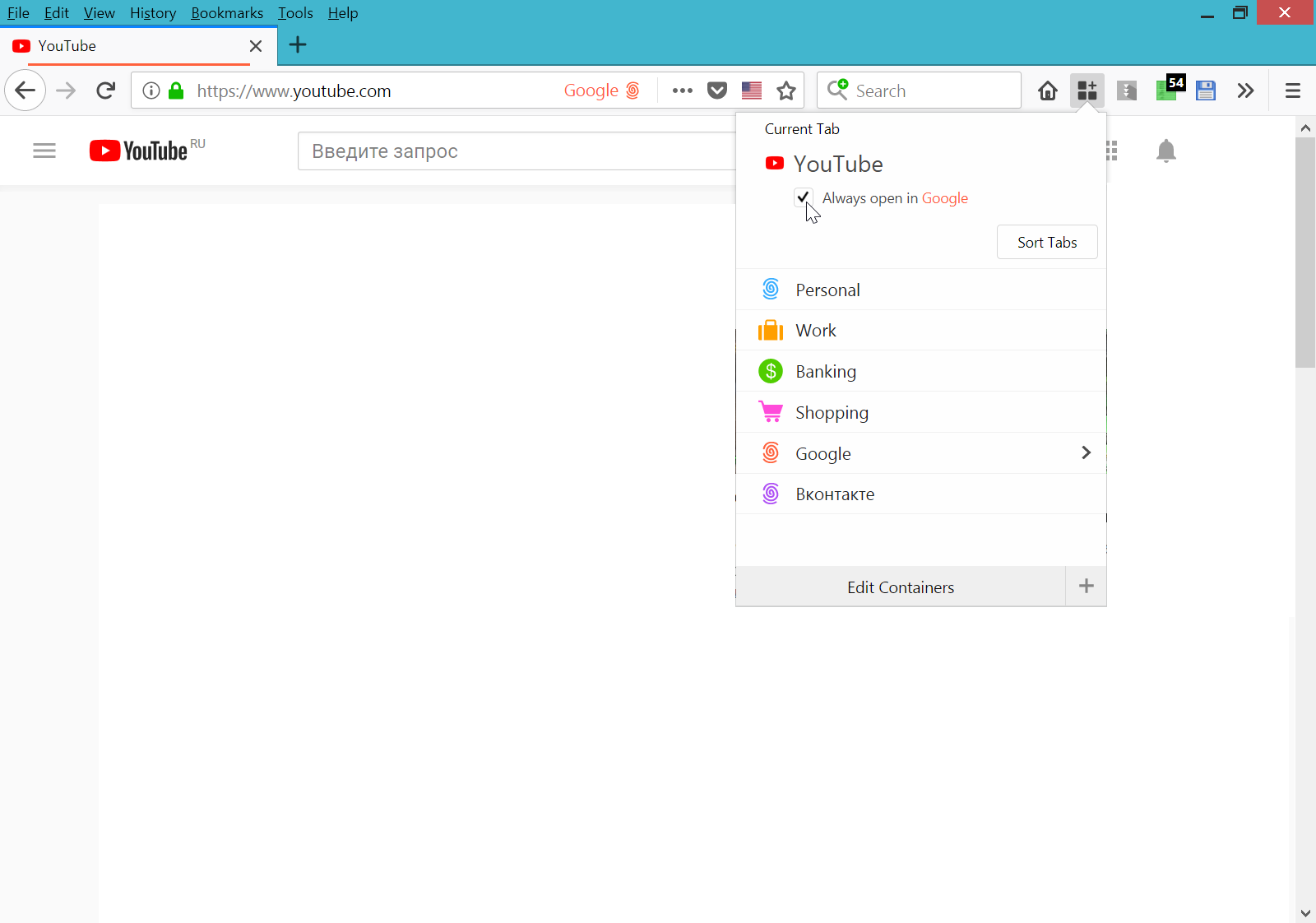Open the Multi-Account Containers toolbar icon
Screen dimensions: 1316x923
point(1087,90)
